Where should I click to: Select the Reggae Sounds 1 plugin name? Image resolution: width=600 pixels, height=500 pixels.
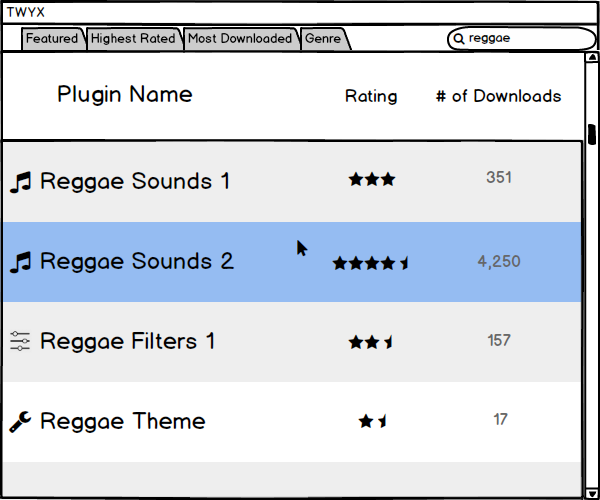pos(135,181)
